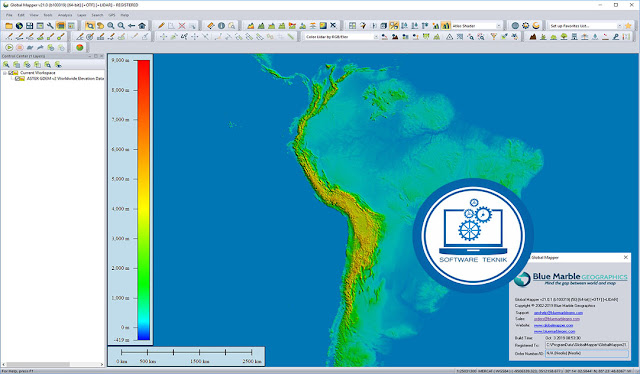Click the crosshair move vertex icon
The height and width of the screenshot is (374, 640).
[x=163, y=37]
